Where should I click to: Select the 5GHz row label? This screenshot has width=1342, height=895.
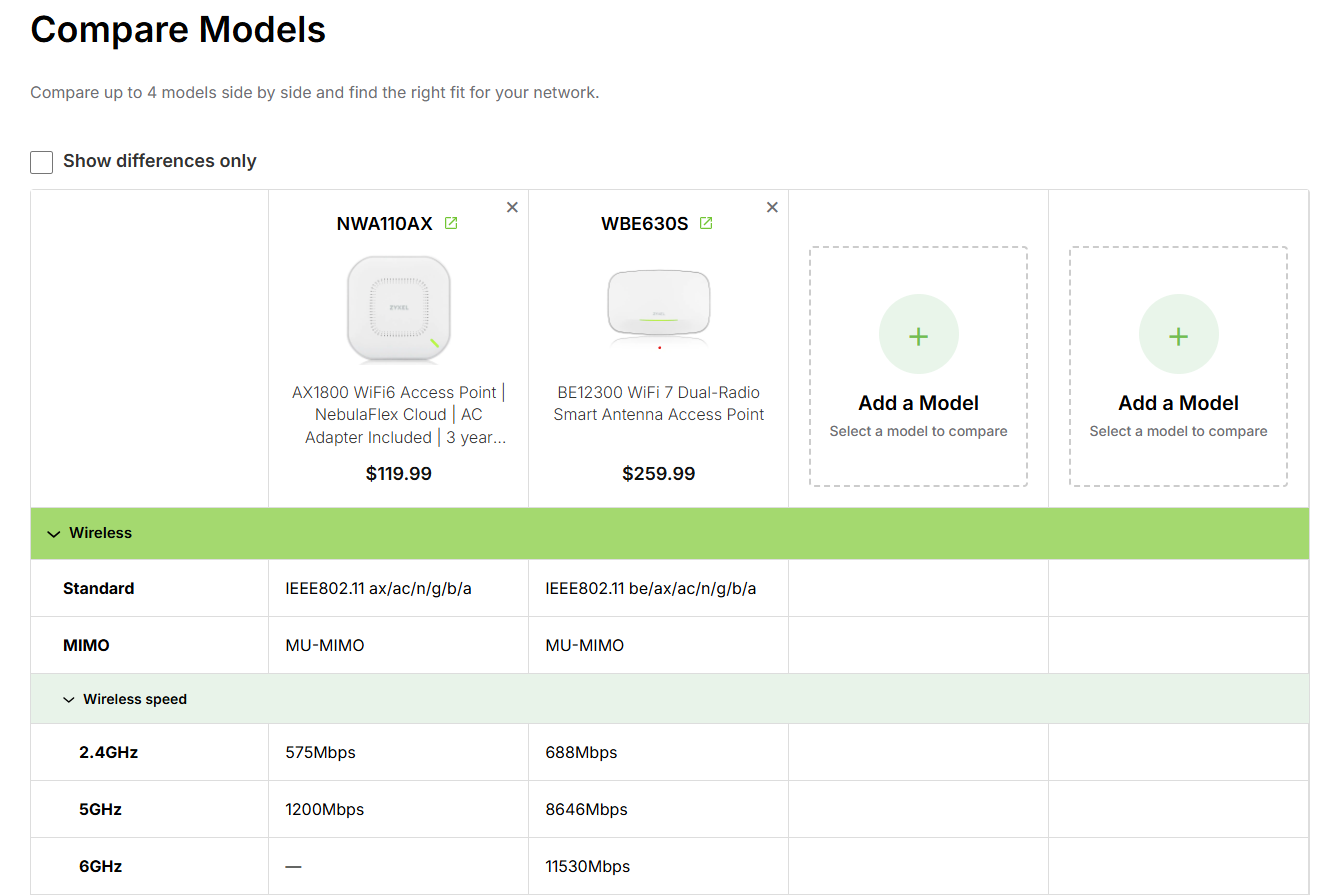[x=101, y=810]
